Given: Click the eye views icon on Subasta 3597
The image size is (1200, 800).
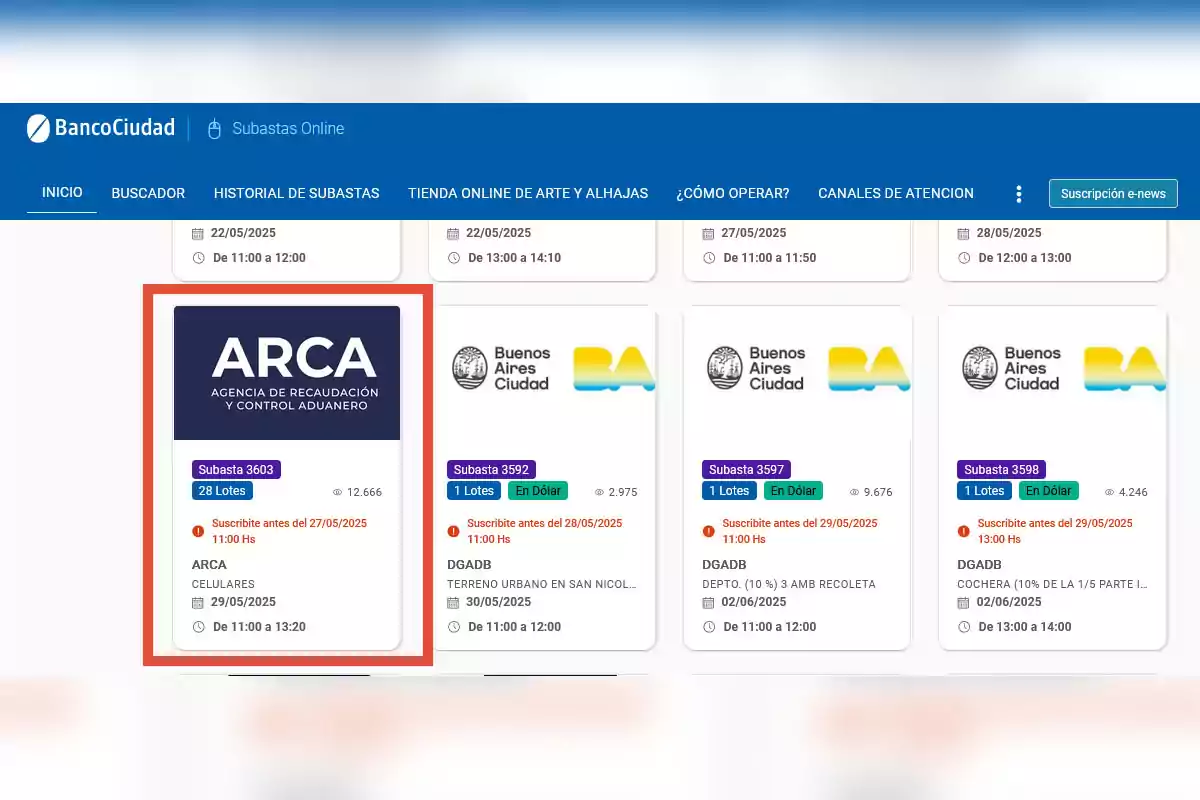Looking at the screenshot, I should pos(854,492).
